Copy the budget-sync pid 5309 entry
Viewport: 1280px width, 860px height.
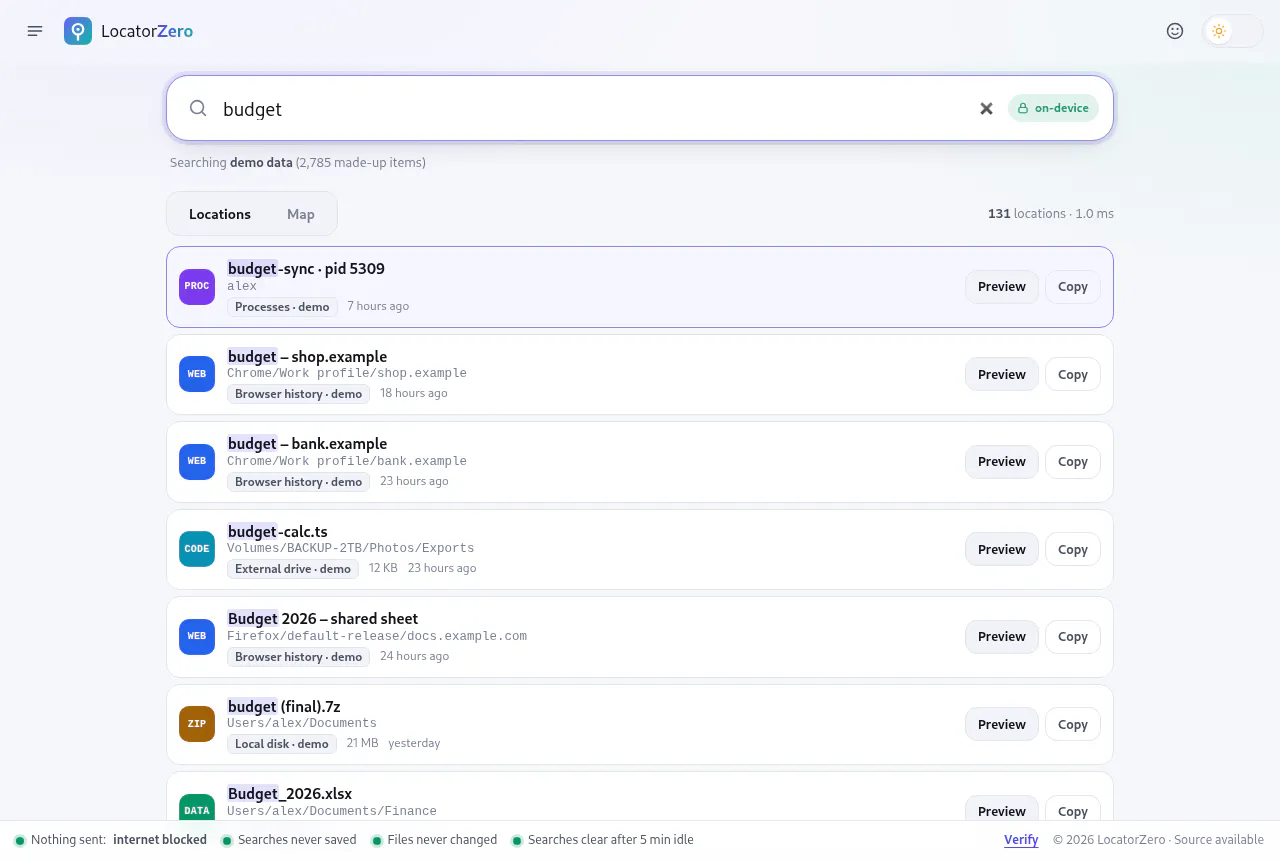[1073, 287]
